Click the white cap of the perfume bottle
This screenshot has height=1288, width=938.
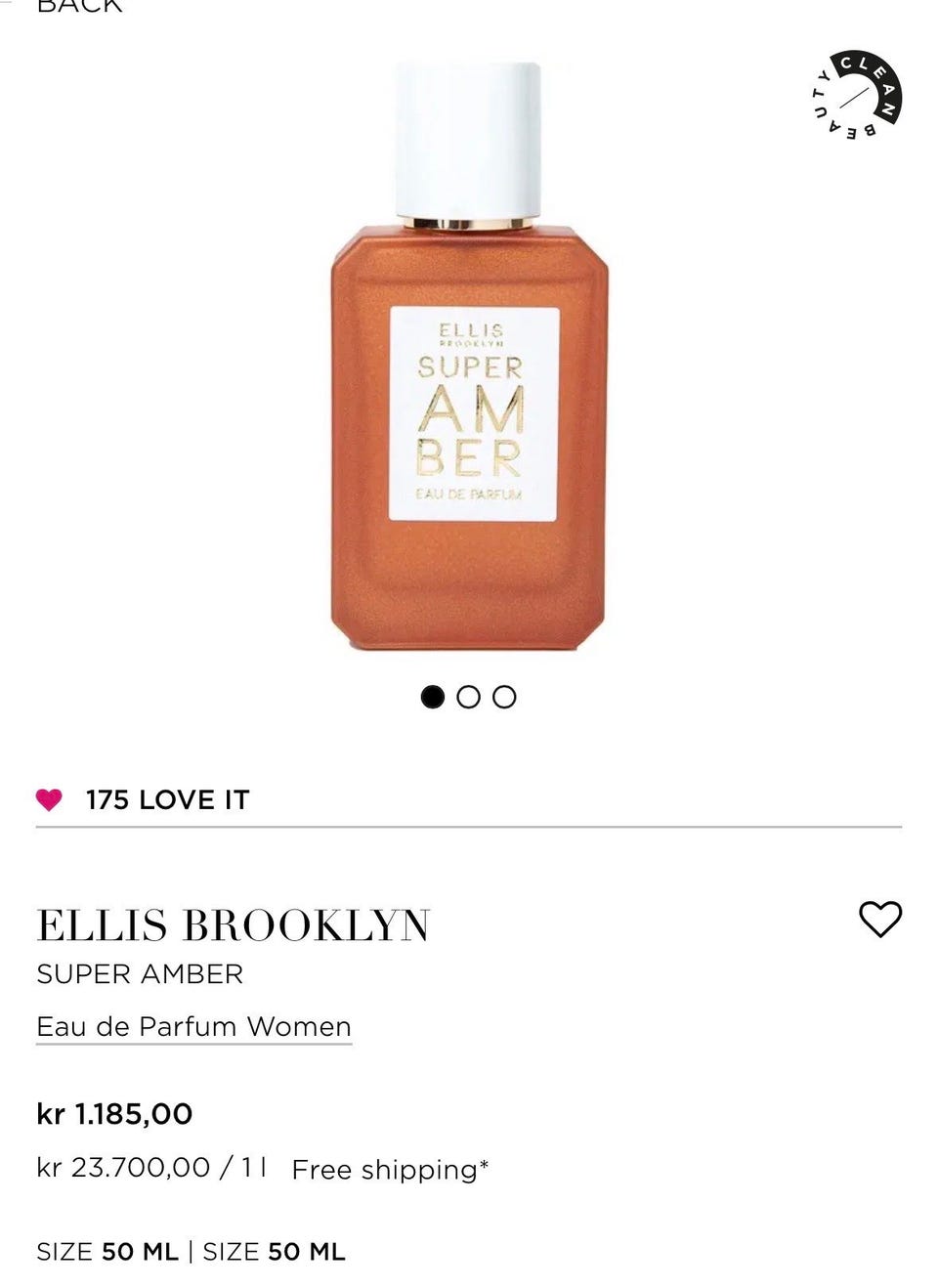468,141
